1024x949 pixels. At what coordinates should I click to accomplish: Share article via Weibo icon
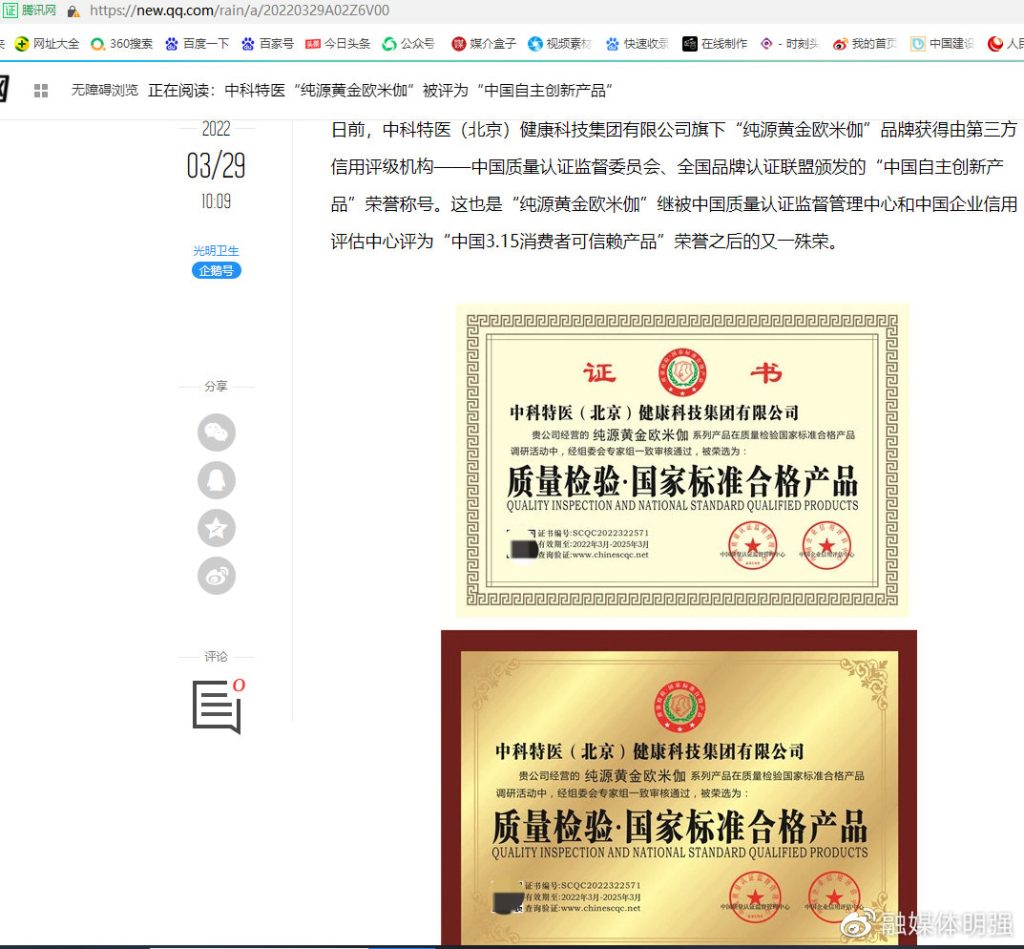pos(216,576)
